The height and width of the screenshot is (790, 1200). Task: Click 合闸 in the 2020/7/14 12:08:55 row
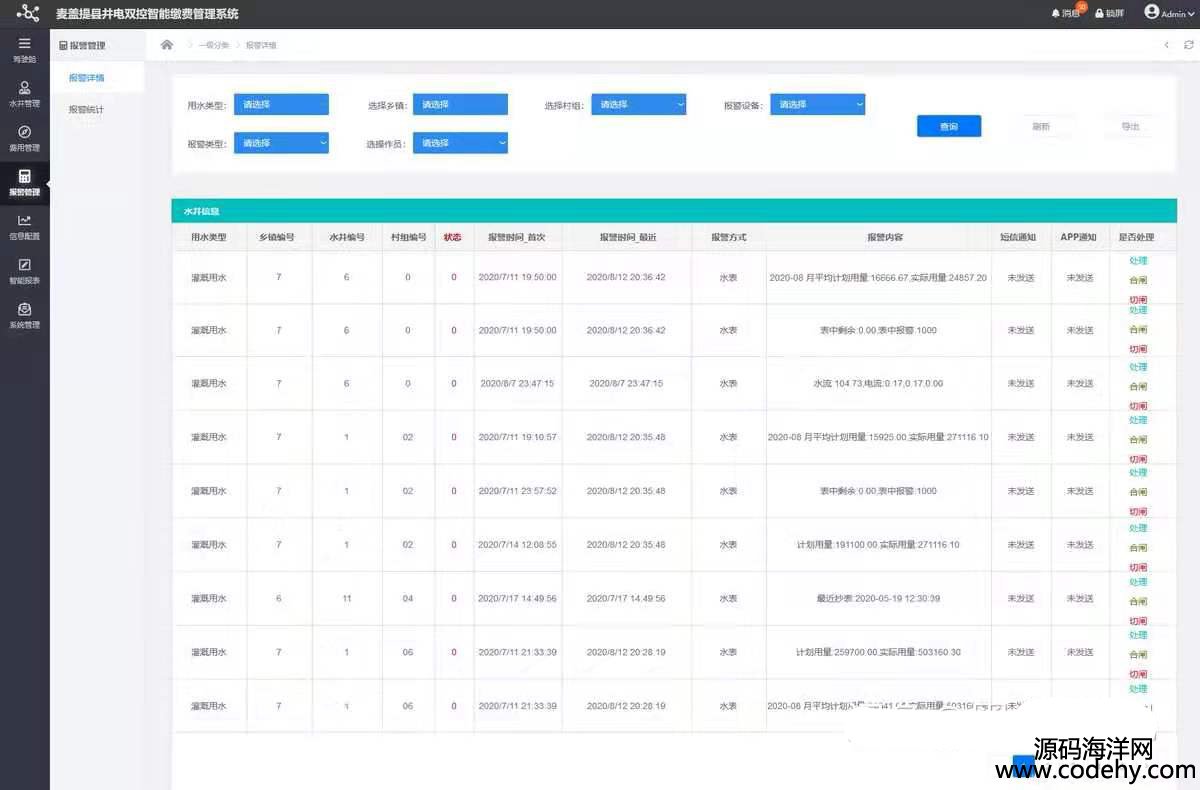[1138, 548]
